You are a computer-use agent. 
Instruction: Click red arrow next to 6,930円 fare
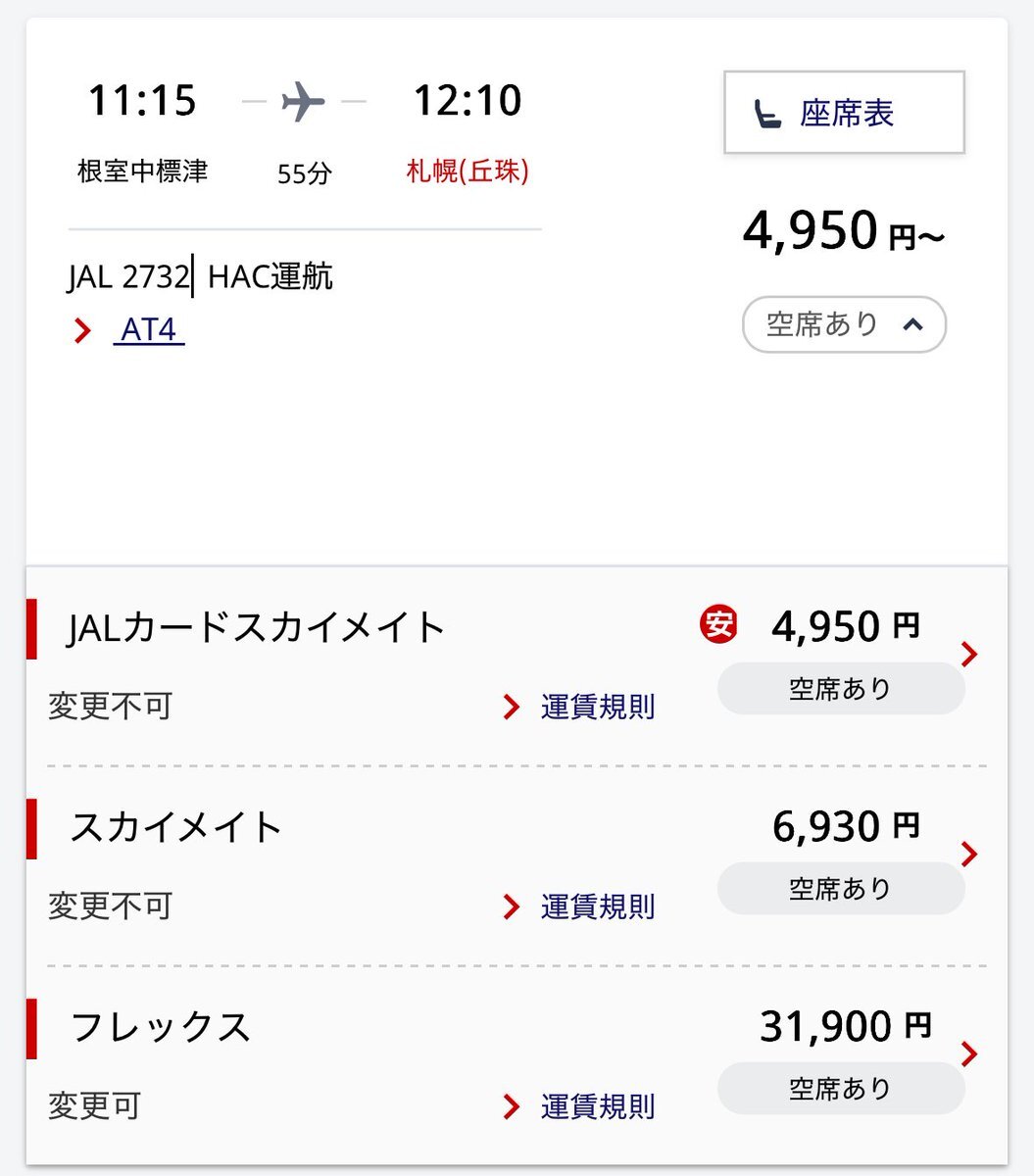point(969,854)
